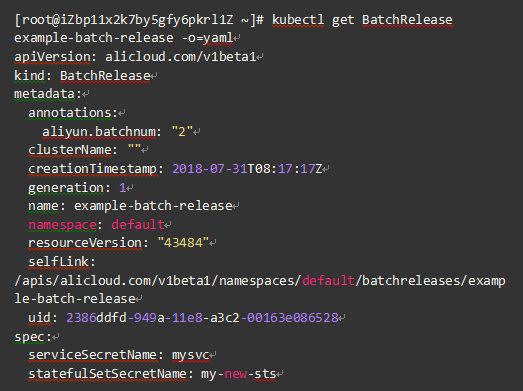Click the timestamp value '2018-07-31T08:17:17Z'
Viewport: 523px width, 391px height.
pyautogui.click(x=247, y=168)
